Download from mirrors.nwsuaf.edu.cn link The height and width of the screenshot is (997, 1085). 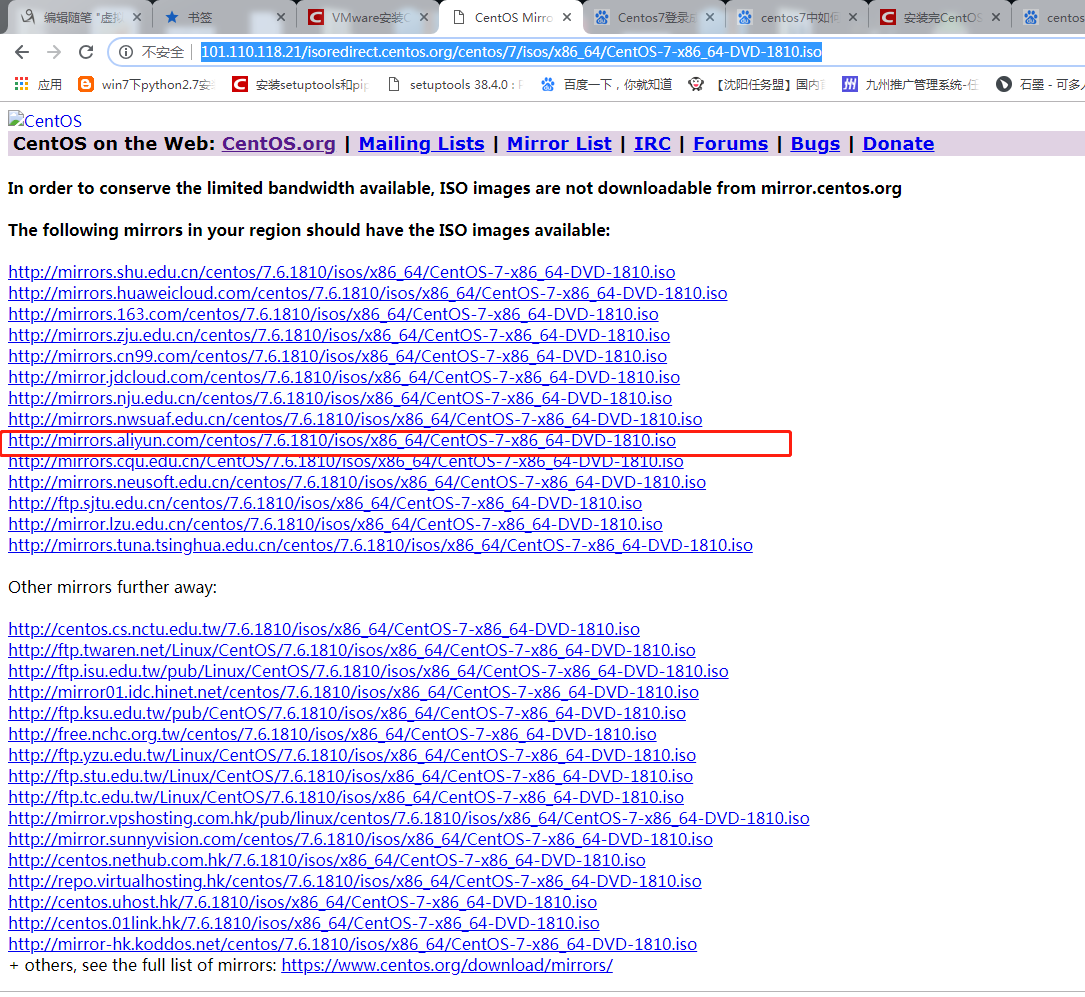point(355,419)
